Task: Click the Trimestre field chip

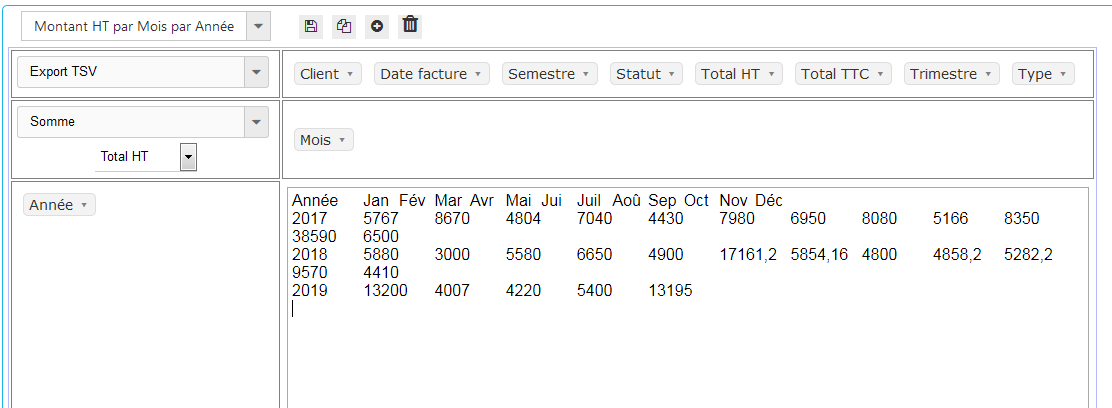Action: tap(950, 74)
